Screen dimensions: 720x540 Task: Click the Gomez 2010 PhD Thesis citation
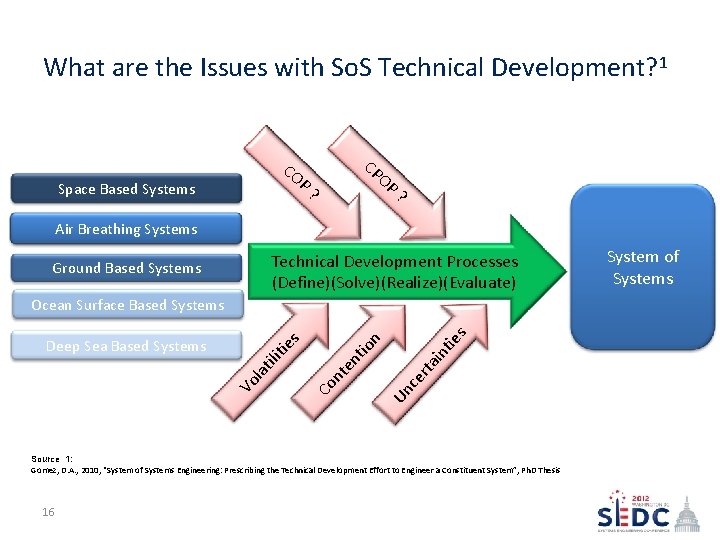click(295, 470)
